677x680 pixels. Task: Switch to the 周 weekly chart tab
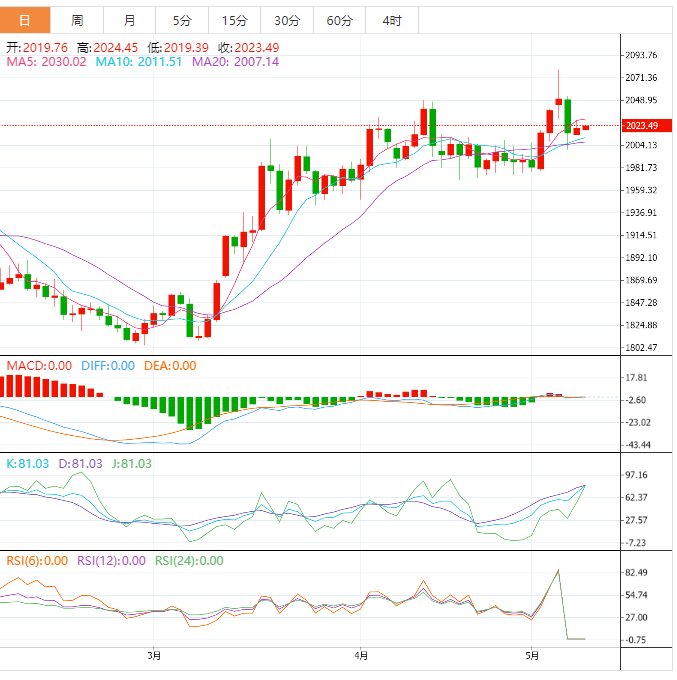(x=77, y=20)
